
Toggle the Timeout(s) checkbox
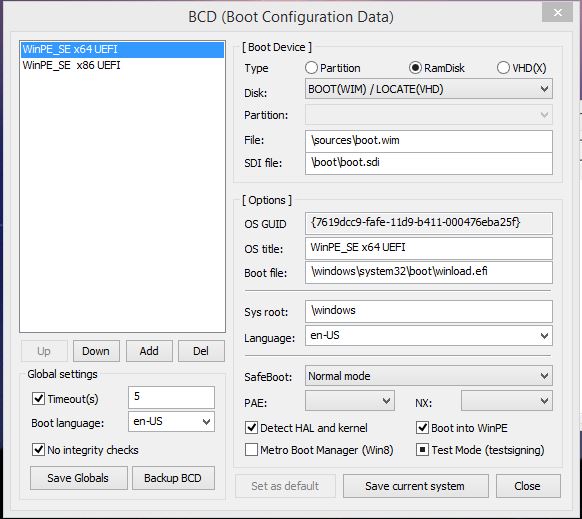point(39,399)
